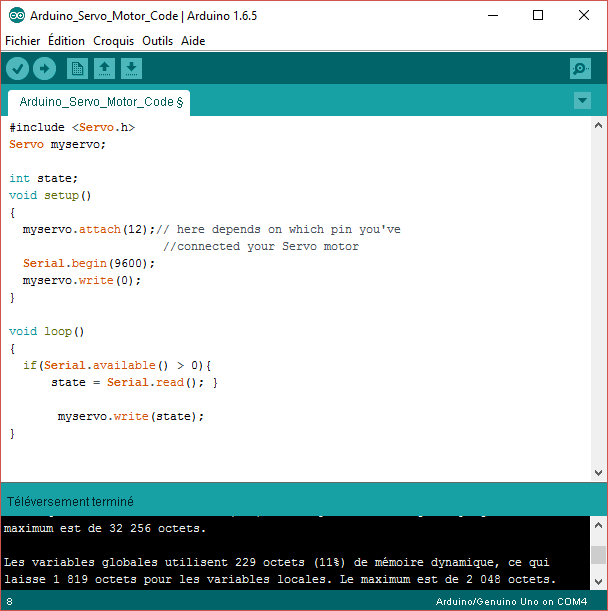Click the 'Arduino/Genuino Uno on COM4' status text

pos(511,602)
